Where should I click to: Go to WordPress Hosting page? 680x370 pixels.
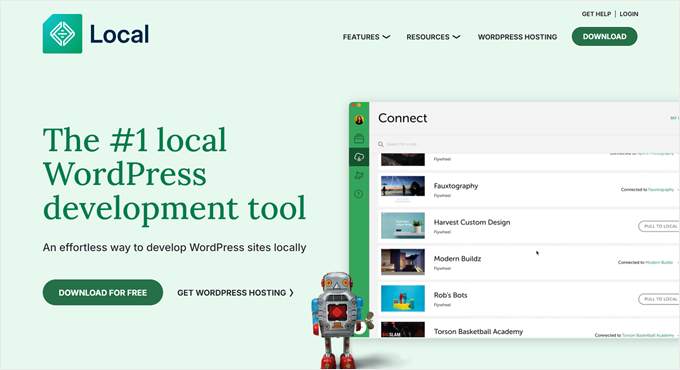(x=517, y=37)
